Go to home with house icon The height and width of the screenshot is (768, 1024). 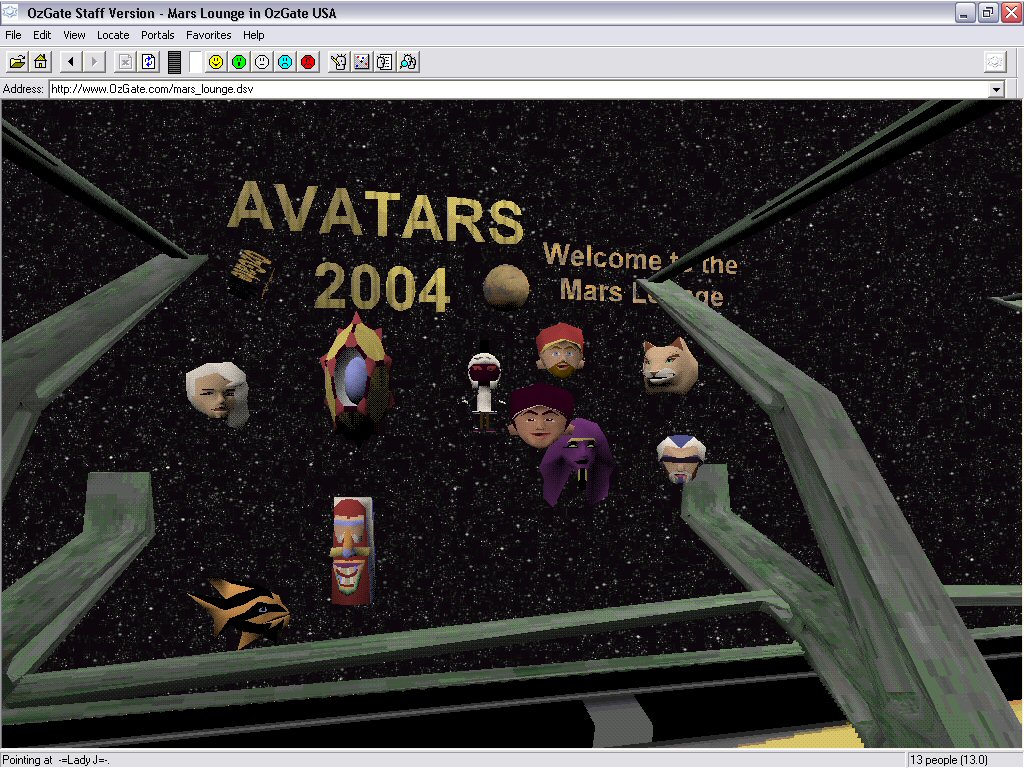pyautogui.click(x=40, y=62)
